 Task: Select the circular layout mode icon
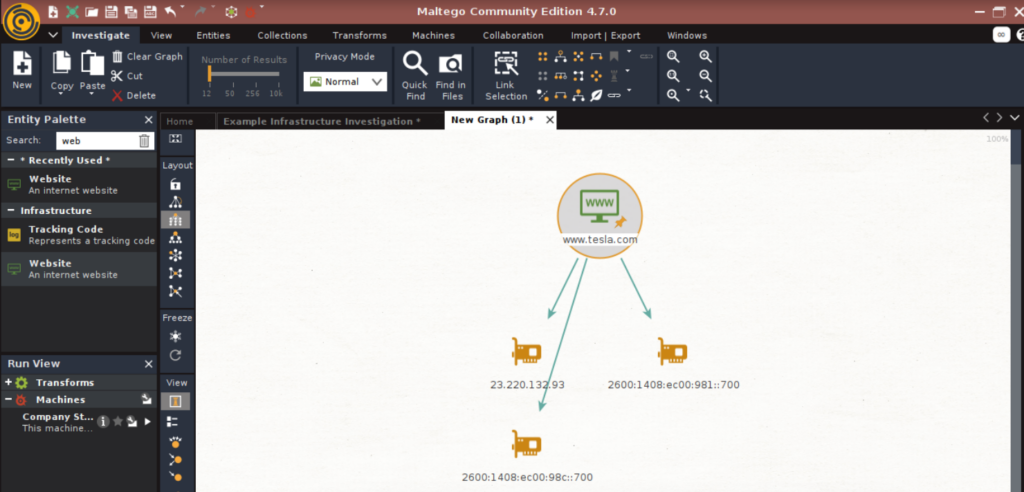[x=175, y=255]
